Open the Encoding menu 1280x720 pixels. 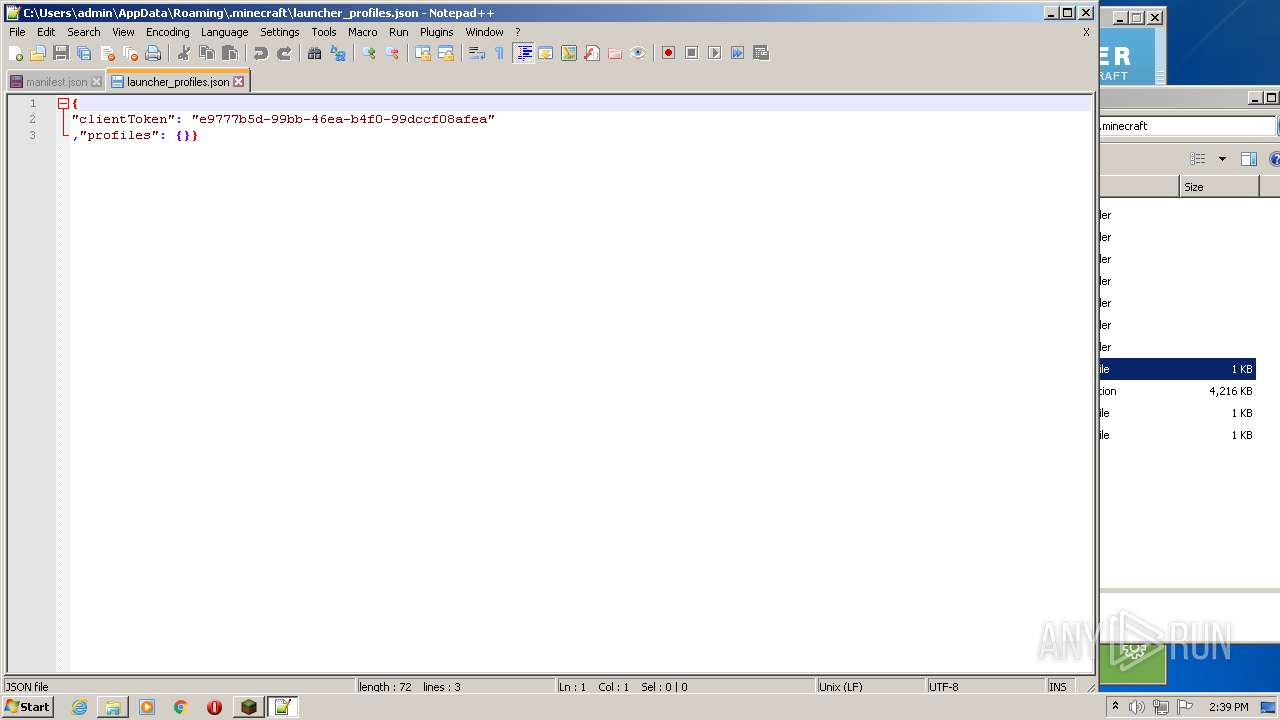[x=167, y=32]
